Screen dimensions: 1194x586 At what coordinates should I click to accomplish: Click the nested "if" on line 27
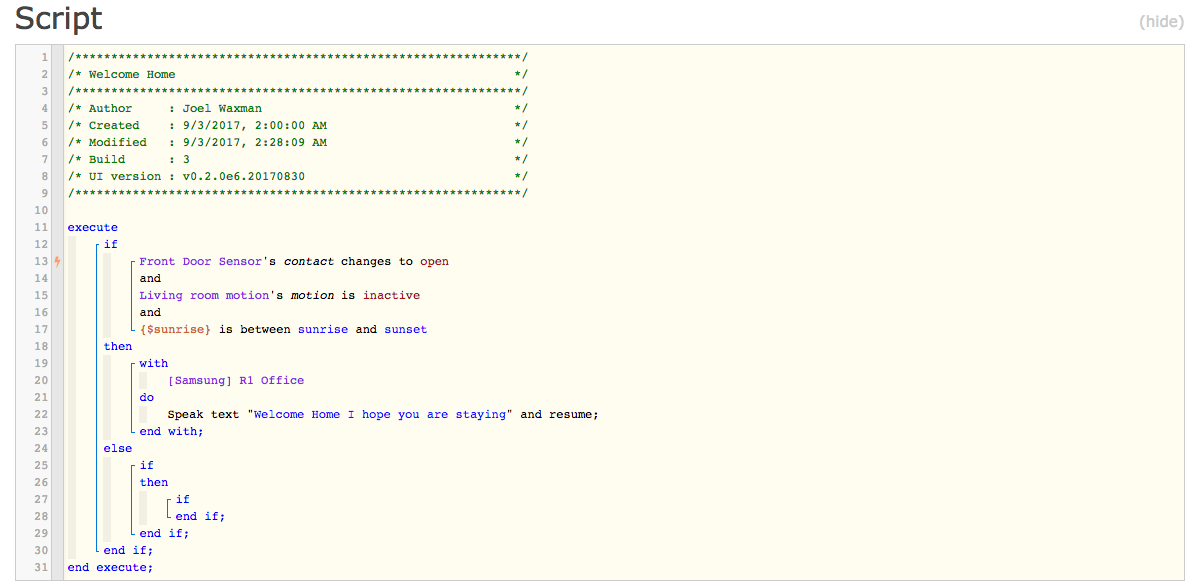(183, 499)
